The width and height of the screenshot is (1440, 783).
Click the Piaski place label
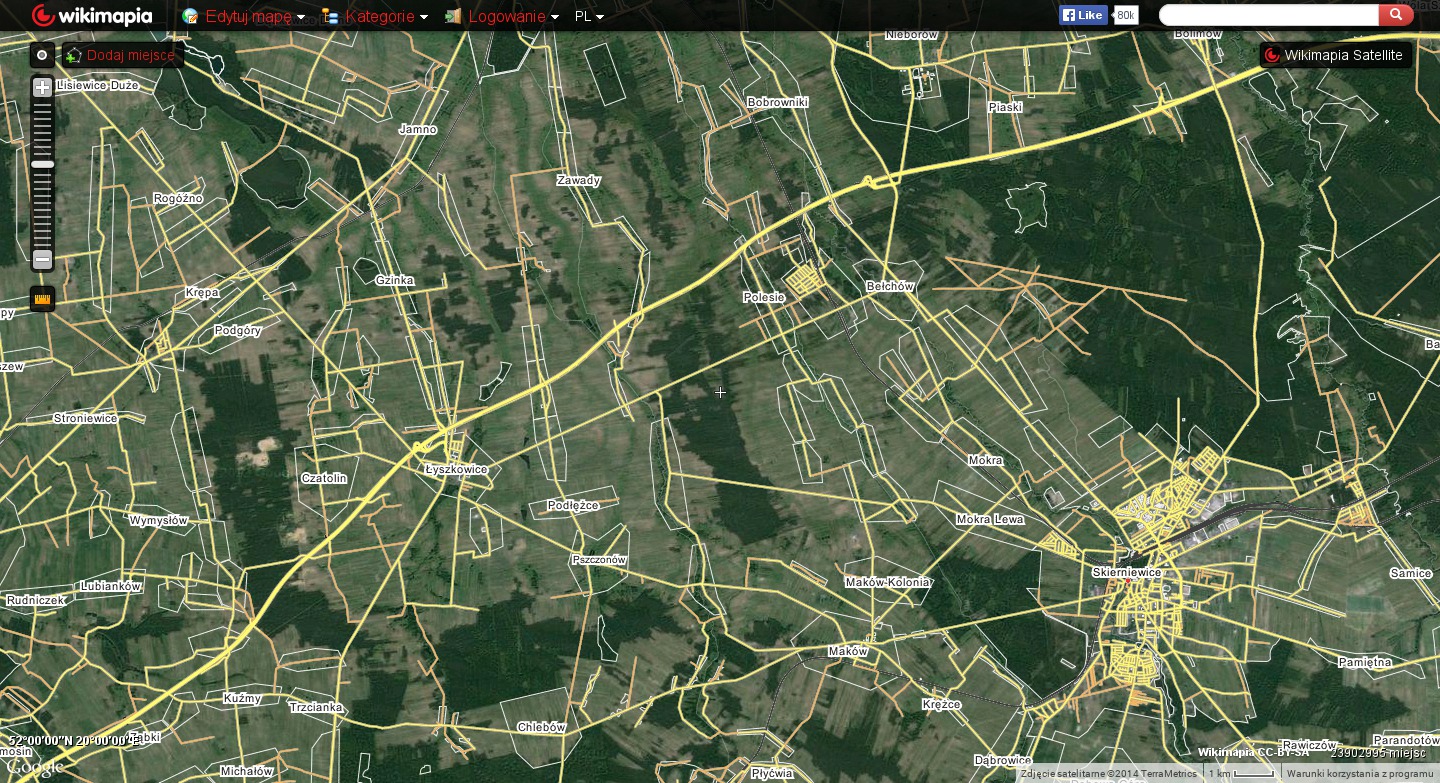[x=1005, y=107]
